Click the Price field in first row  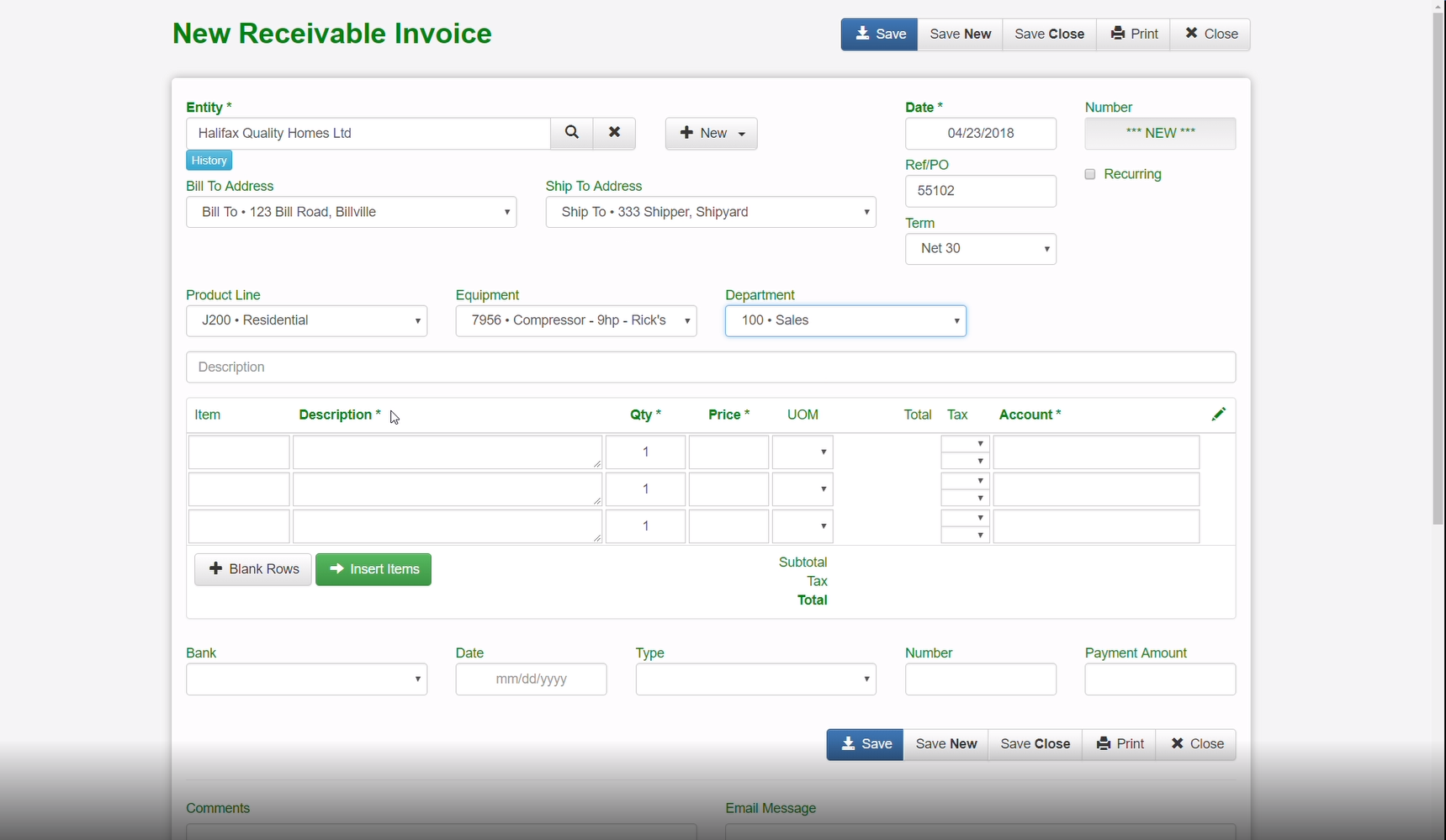click(729, 452)
